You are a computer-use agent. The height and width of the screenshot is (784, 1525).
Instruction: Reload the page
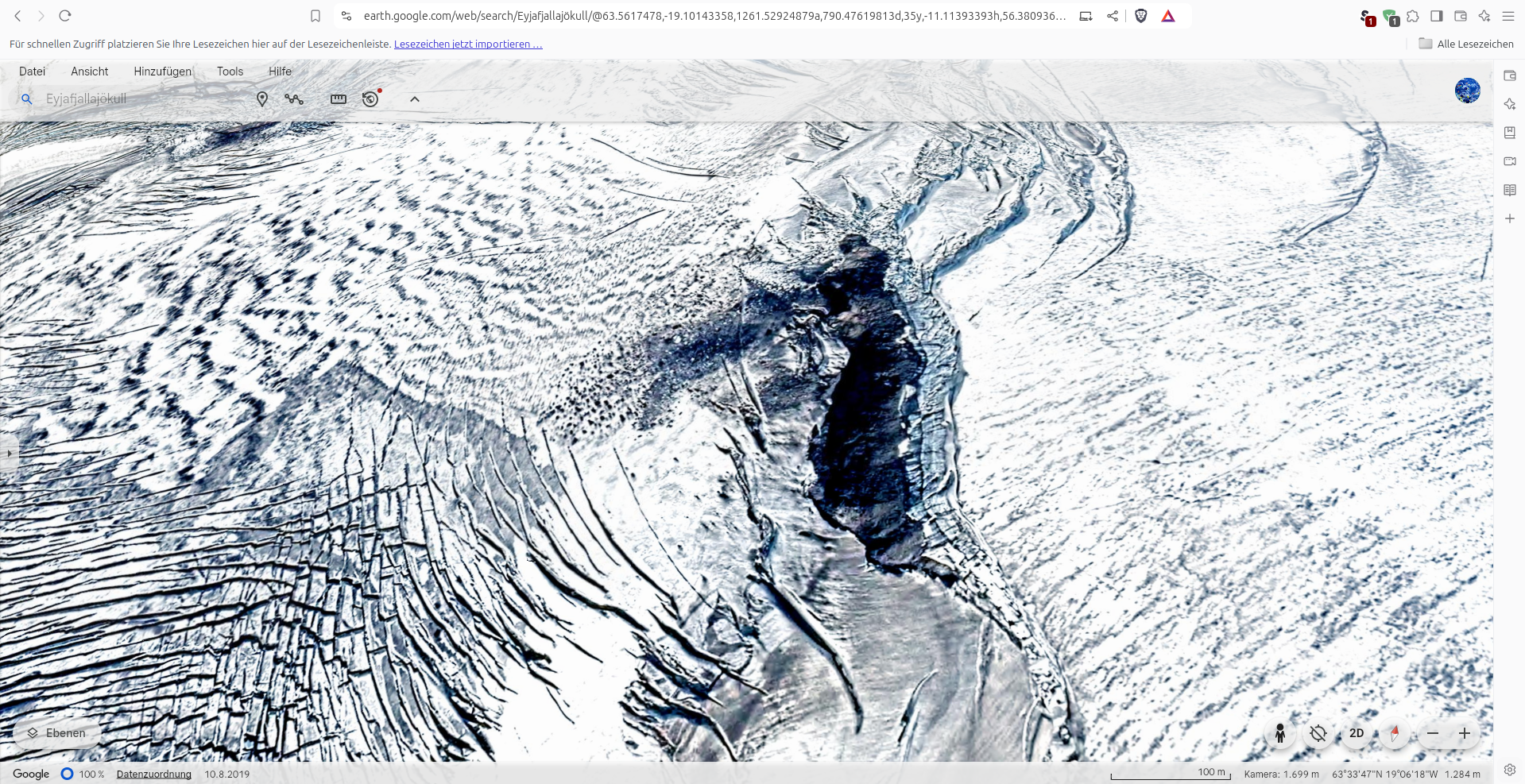click(65, 16)
